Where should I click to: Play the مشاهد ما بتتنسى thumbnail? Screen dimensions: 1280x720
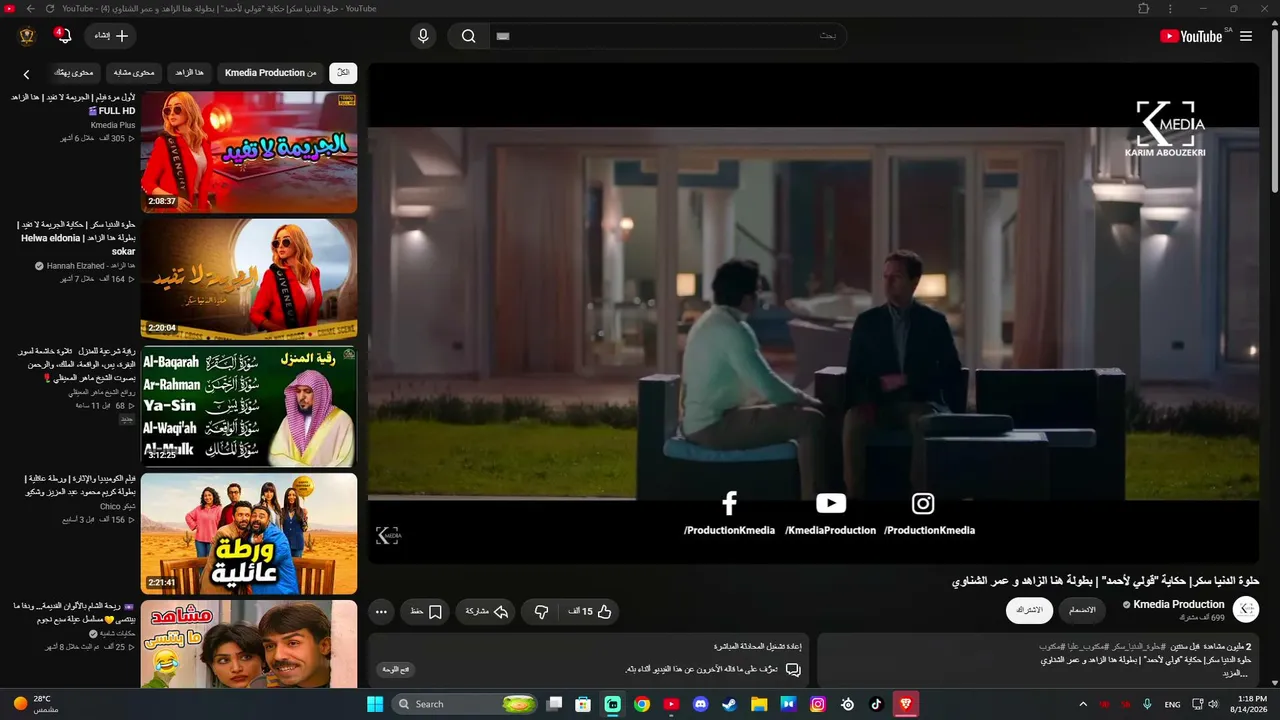(249, 644)
